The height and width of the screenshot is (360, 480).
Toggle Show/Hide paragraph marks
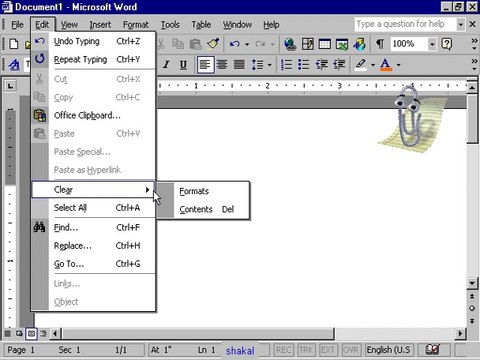coord(380,44)
